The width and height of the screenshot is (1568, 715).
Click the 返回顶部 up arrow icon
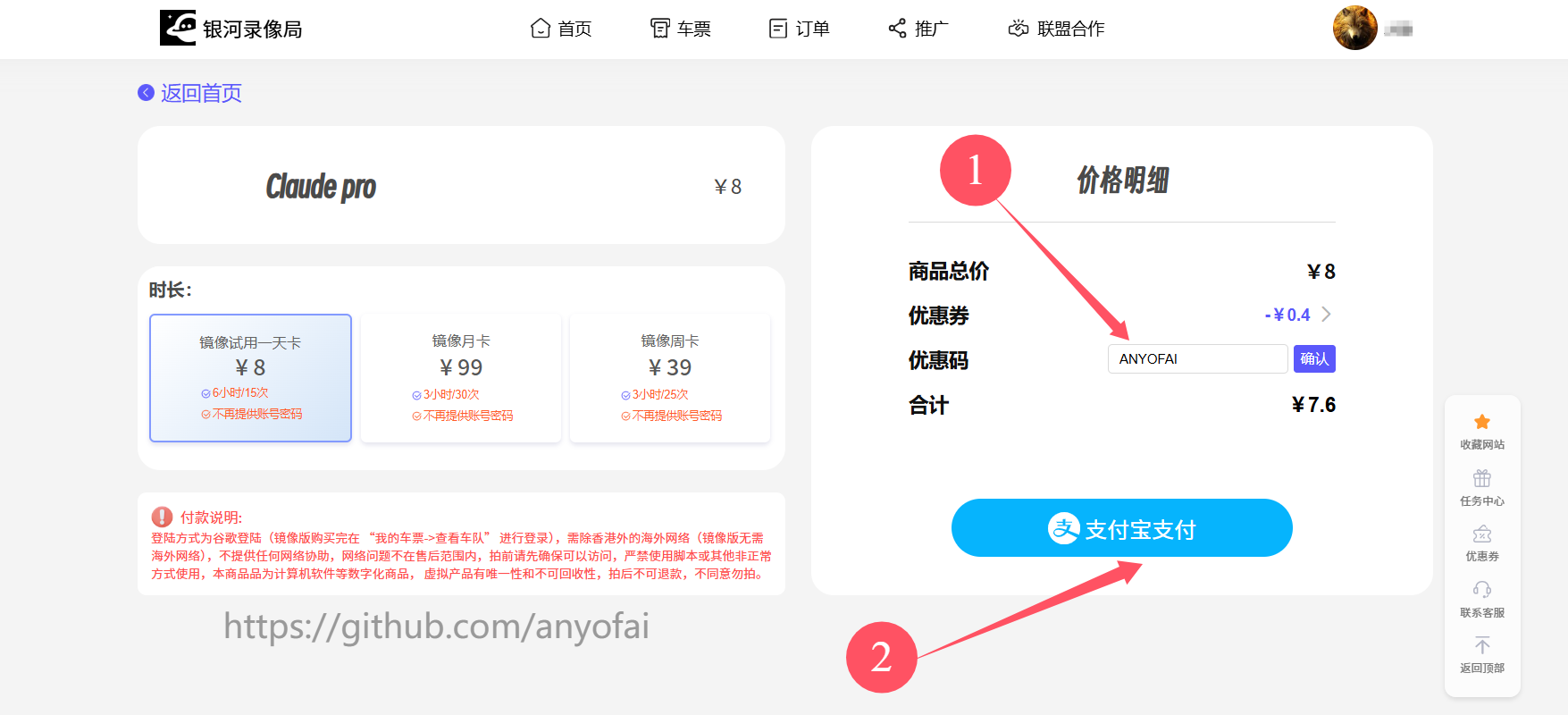click(1482, 645)
